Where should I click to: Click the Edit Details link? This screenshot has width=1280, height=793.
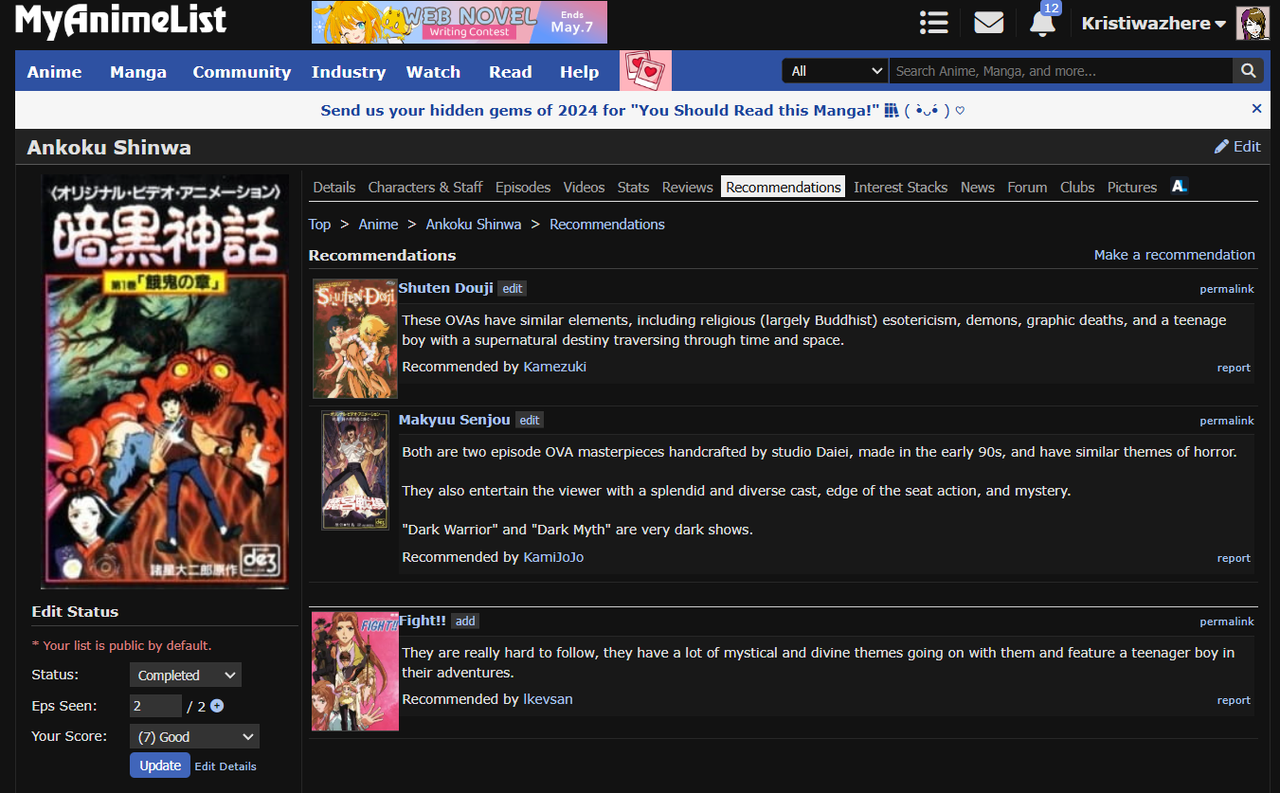point(225,766)
